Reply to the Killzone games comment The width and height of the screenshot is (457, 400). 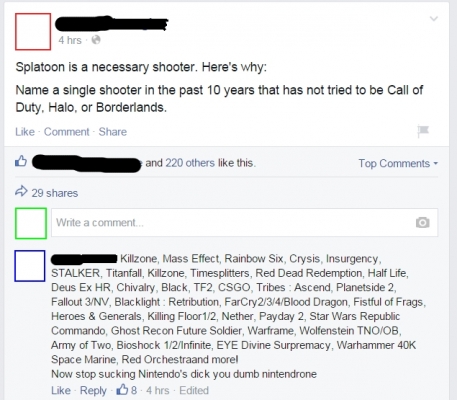(93, 390)
